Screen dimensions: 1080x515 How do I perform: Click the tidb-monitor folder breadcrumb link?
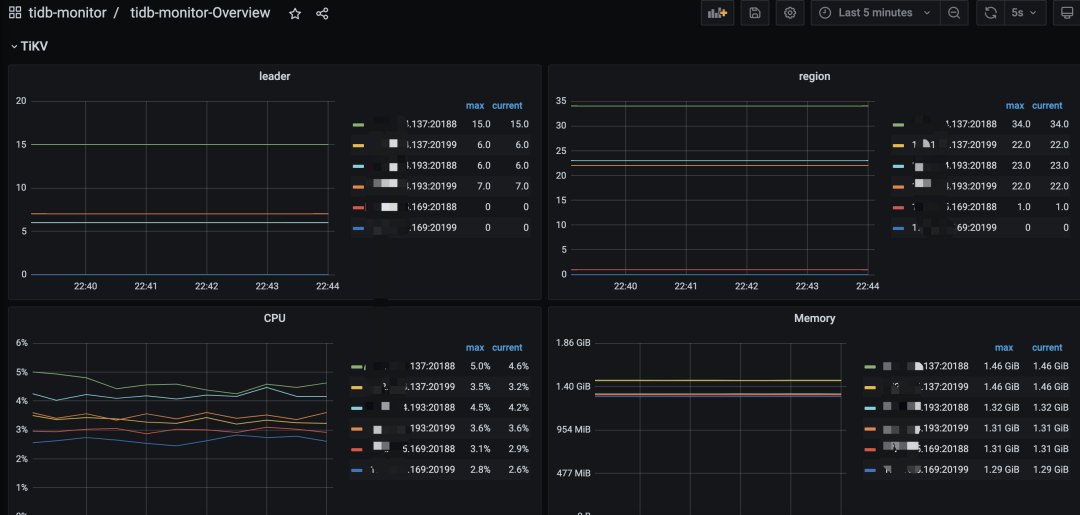(67, 13)
